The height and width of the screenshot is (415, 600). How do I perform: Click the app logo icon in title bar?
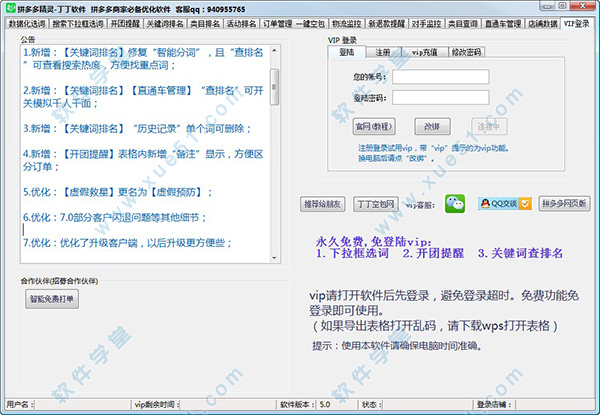(x=10, y=8)
